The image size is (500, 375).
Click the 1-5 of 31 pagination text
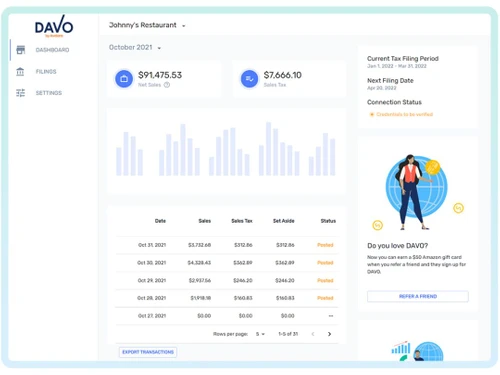coord(288,334)
